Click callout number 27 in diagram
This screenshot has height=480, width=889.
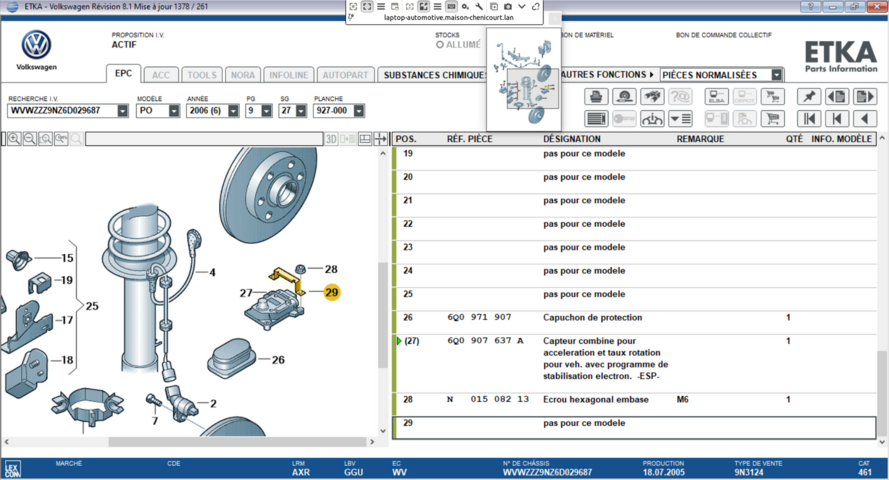point(245,292)
